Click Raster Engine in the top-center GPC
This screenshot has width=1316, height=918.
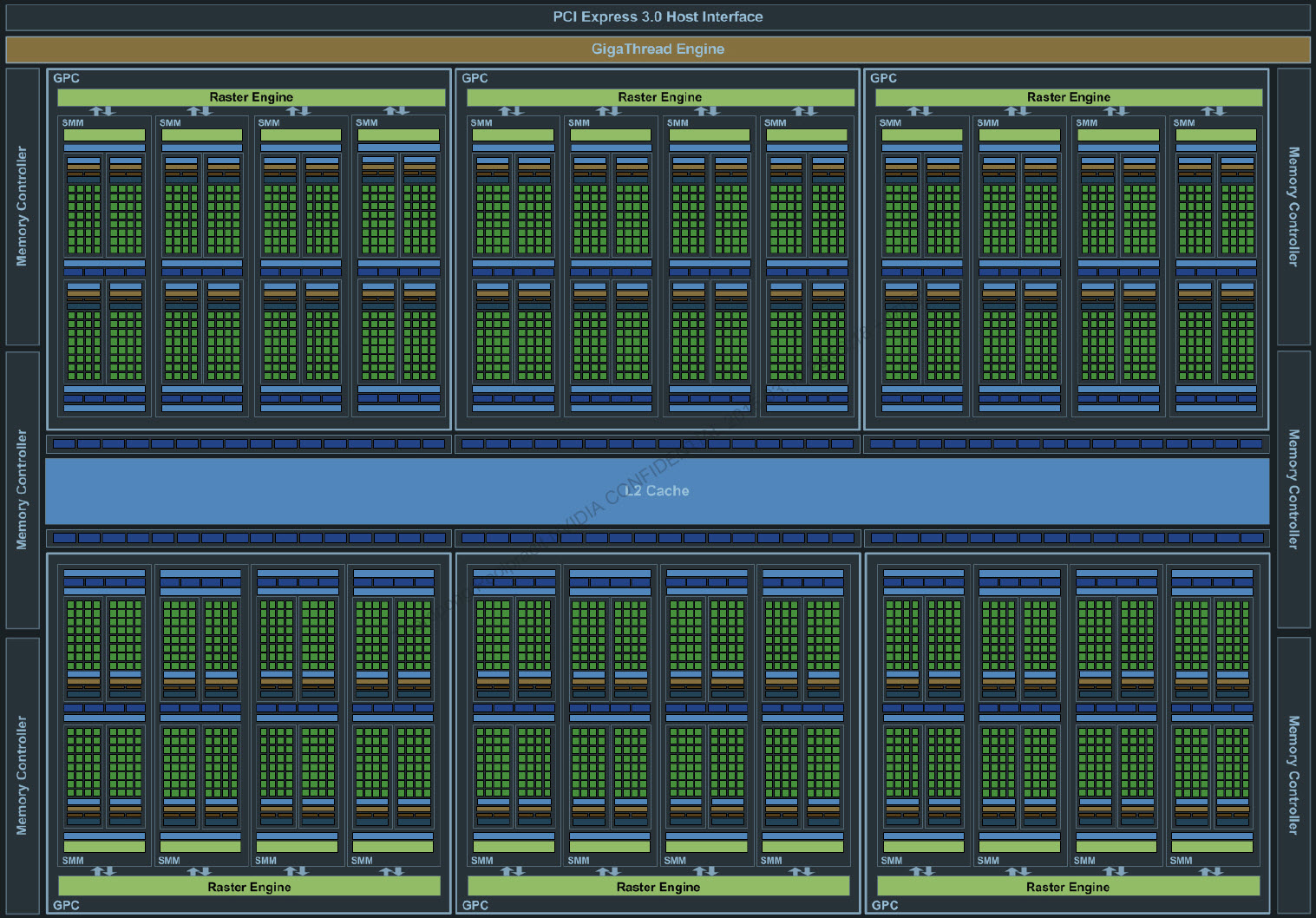coord(660,97)
